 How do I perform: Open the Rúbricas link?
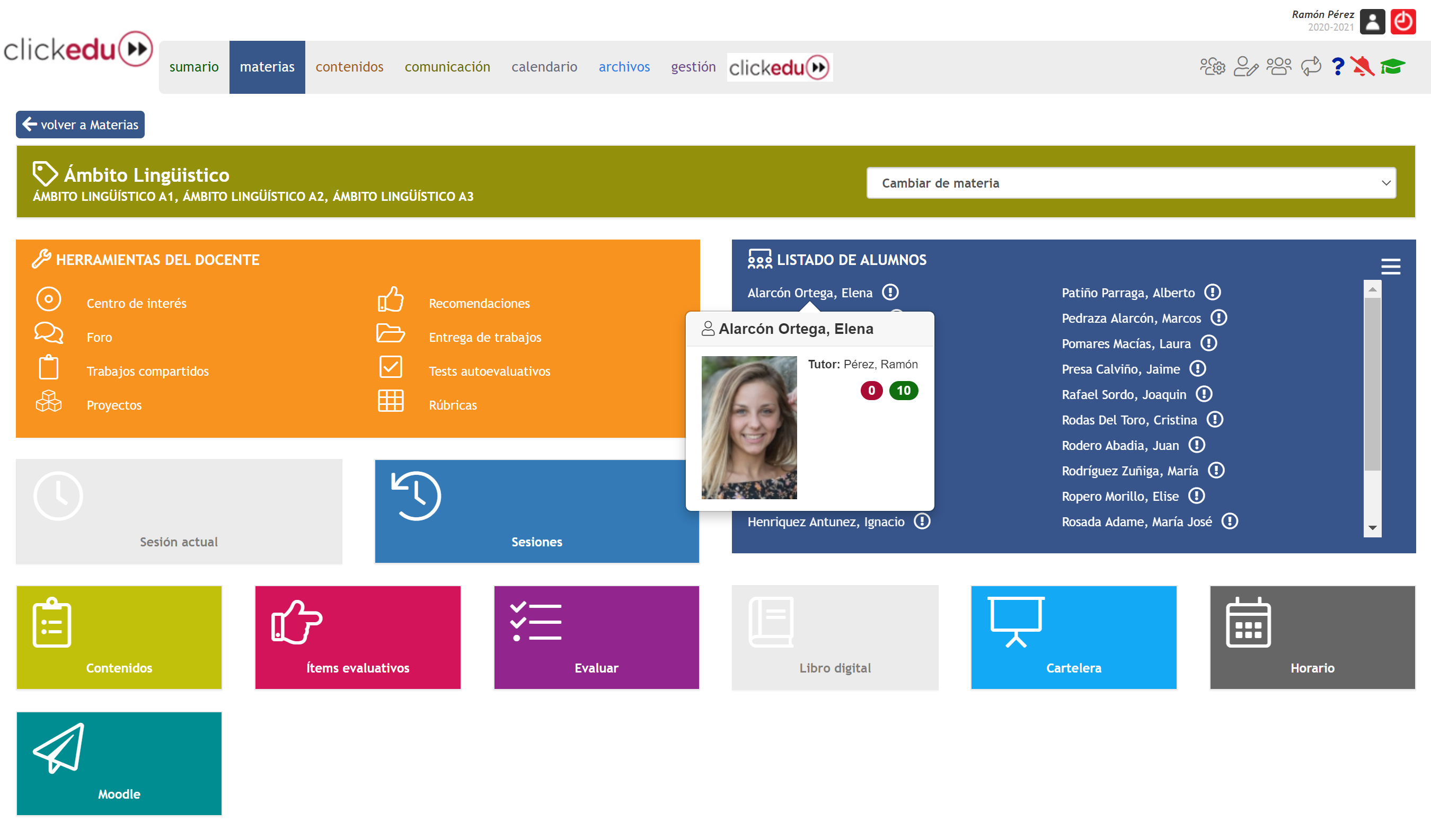pyautogui.click(x=453, y=405)
